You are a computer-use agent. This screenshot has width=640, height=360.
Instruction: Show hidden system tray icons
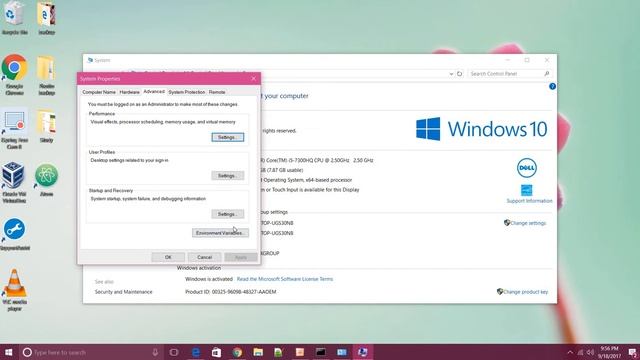[570, 352]
